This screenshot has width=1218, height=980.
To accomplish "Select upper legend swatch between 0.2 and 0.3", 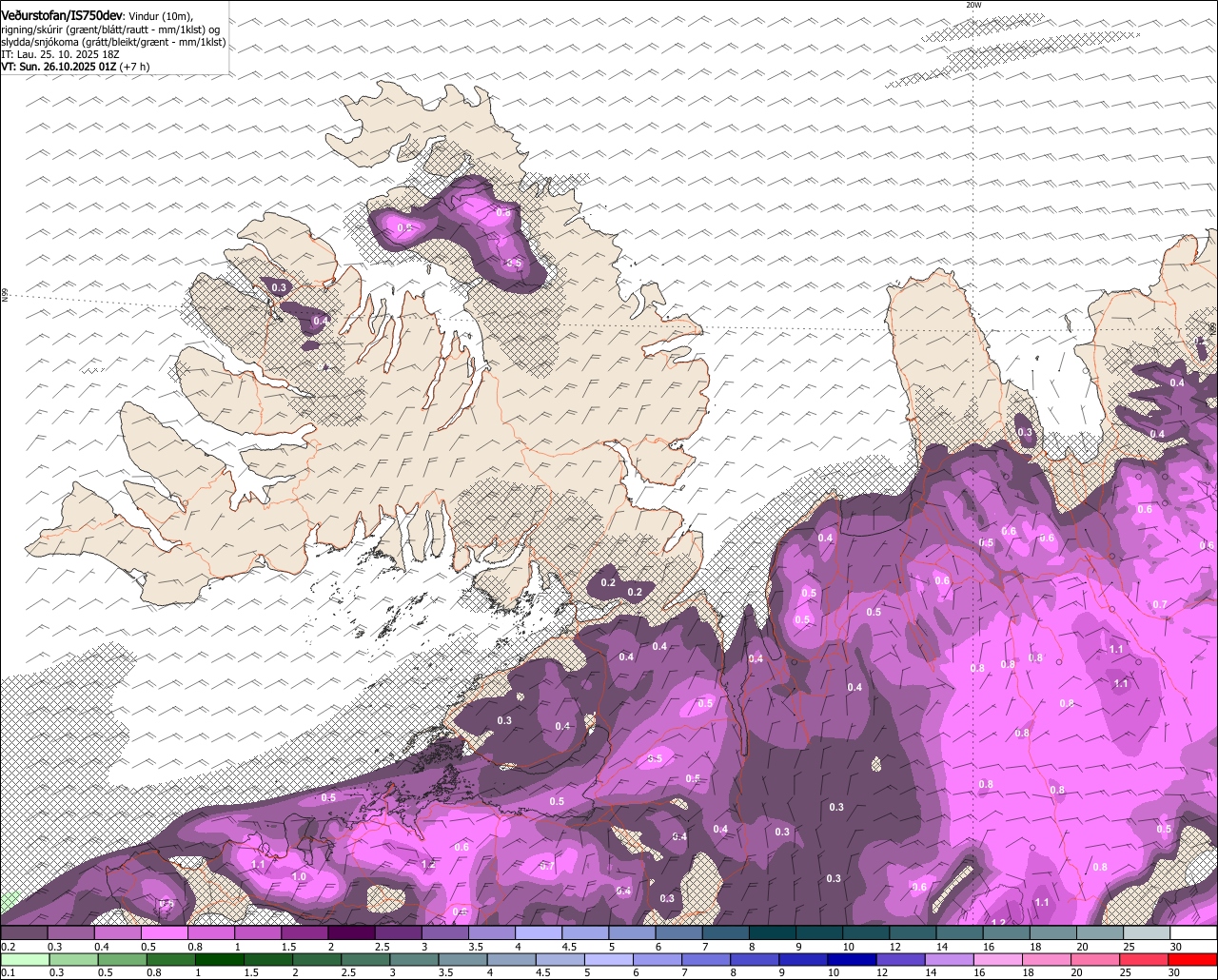I will click(x=24, y=932).
